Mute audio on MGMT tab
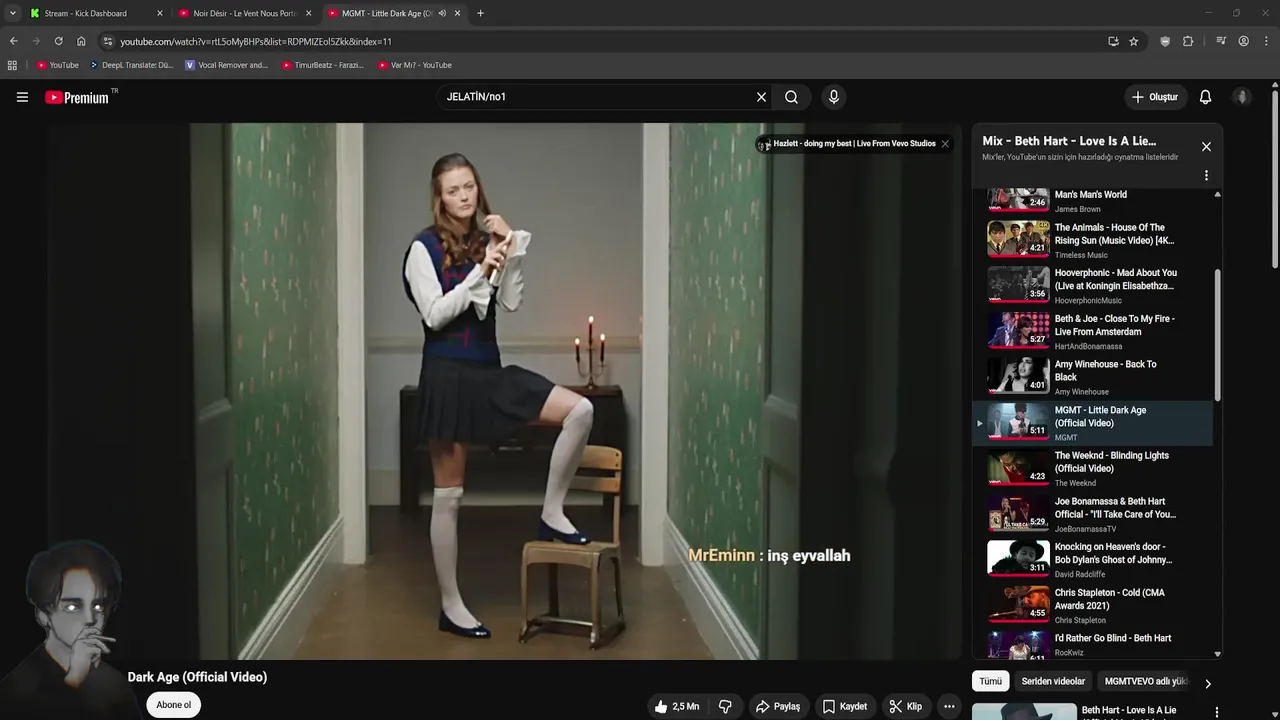This screenshot has height=720, width=1280. point(442,13)
